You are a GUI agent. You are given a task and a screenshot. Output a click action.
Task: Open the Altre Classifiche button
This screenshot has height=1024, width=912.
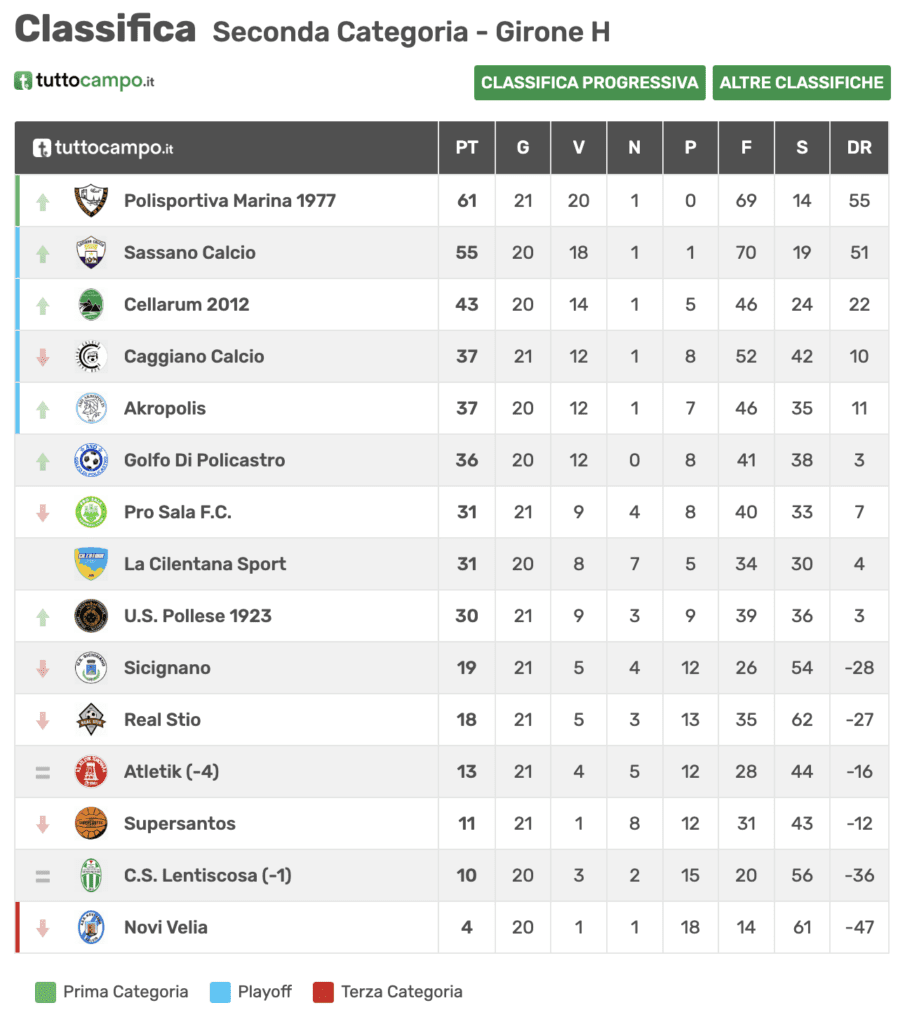[802, 83]
